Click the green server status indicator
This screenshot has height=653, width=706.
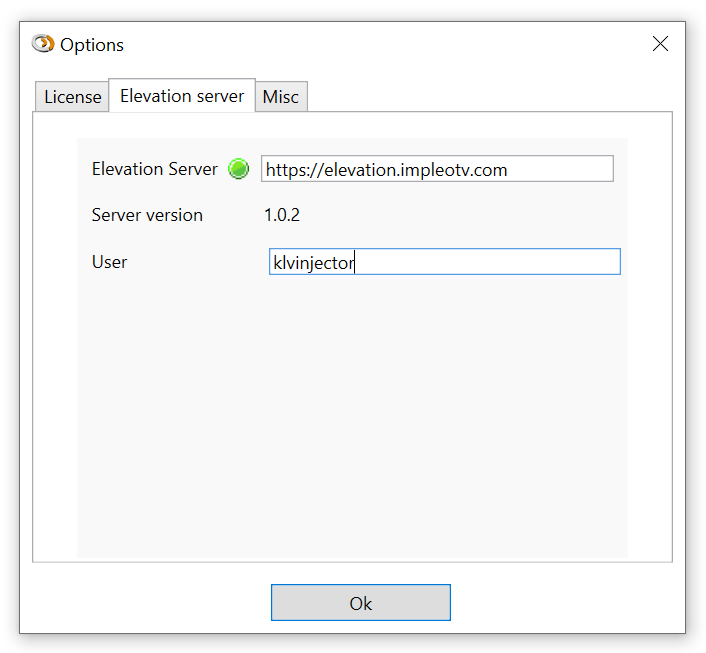tap(239, 169)
